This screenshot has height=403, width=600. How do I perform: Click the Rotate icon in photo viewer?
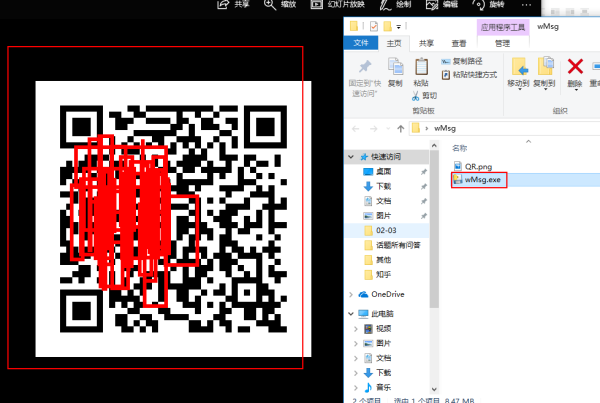click(x=479, y=5)
